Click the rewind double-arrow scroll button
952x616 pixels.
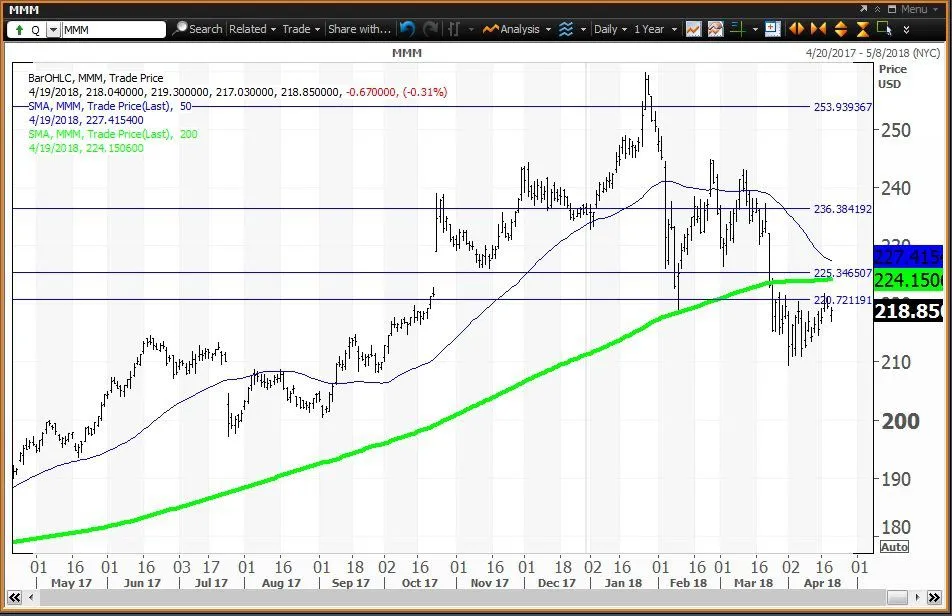coord(15,598)
